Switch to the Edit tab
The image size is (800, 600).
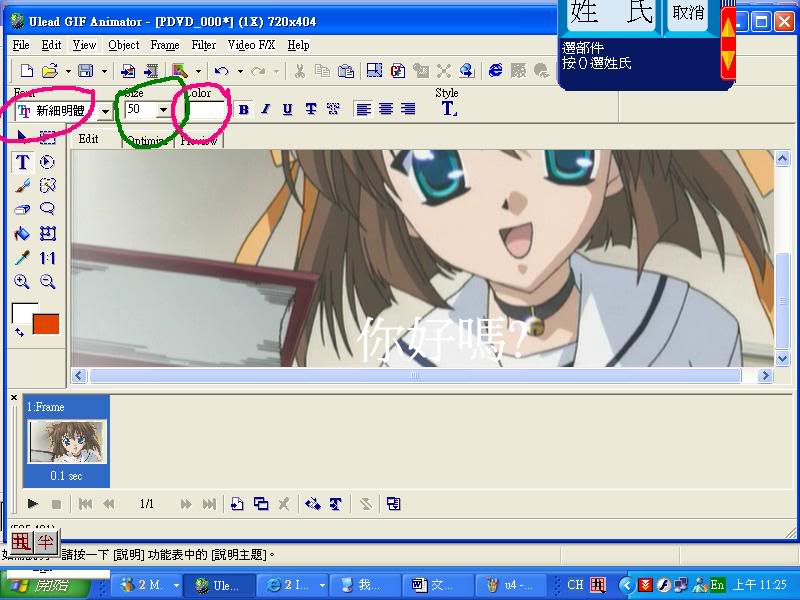point(89,140)
